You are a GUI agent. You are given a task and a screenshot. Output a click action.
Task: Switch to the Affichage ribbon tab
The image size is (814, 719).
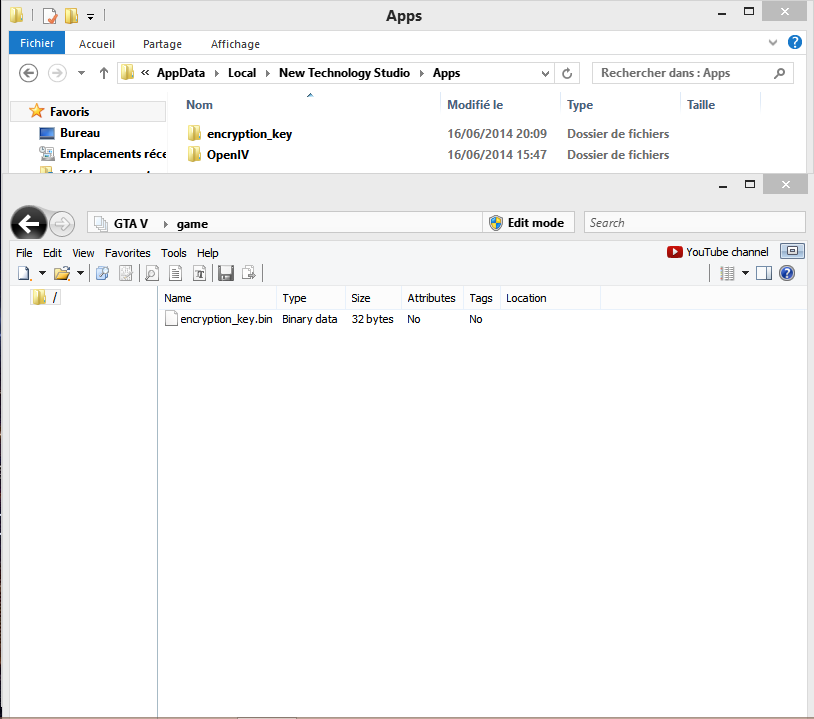[235, 44]
